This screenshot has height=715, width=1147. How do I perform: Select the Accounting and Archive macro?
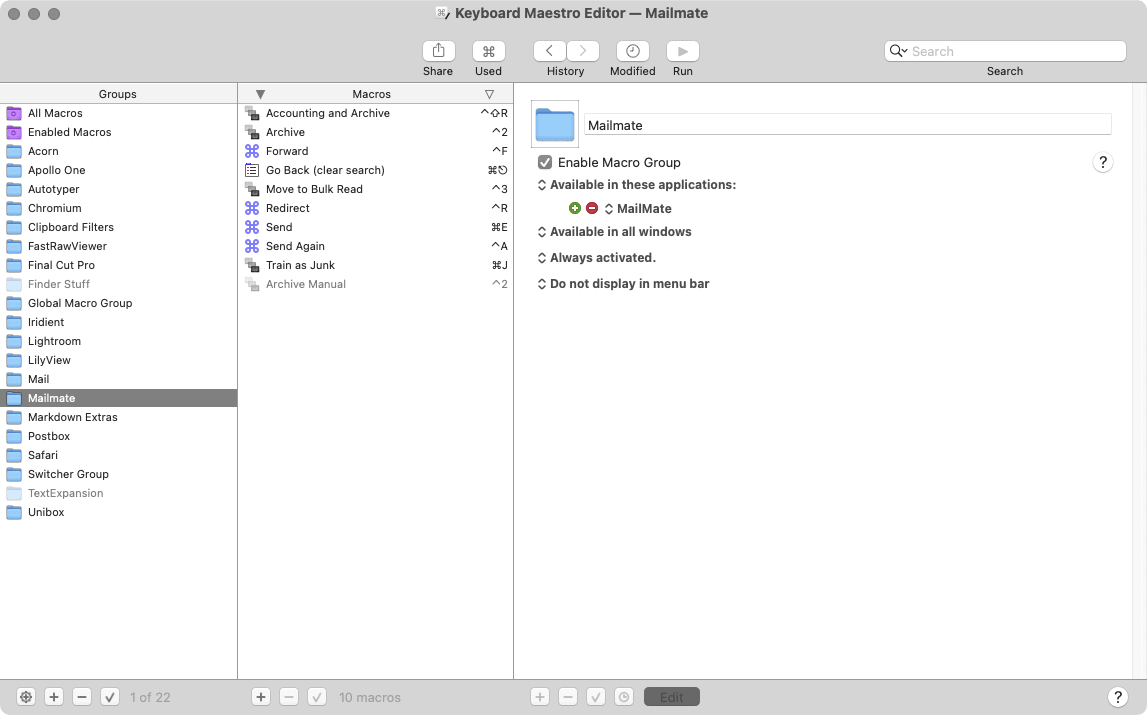point(375,113)
